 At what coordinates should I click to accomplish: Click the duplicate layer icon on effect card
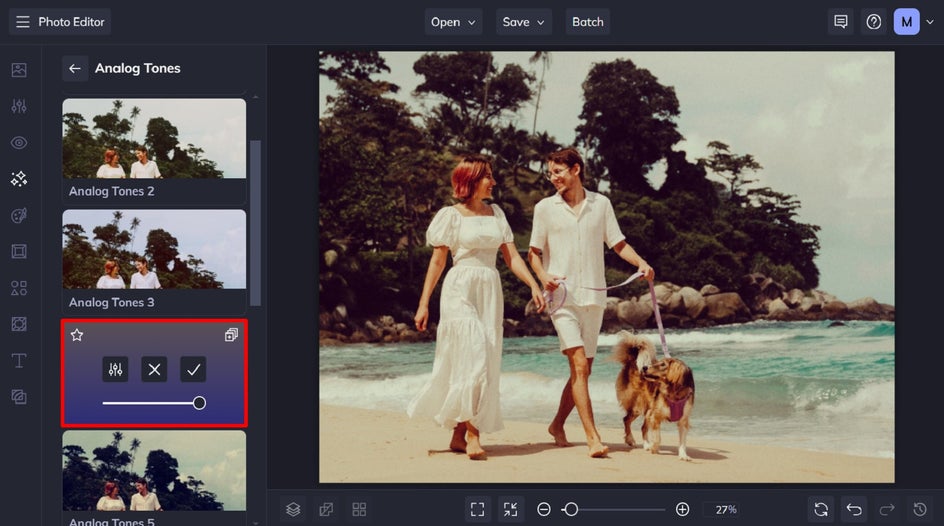coord(231,335)
